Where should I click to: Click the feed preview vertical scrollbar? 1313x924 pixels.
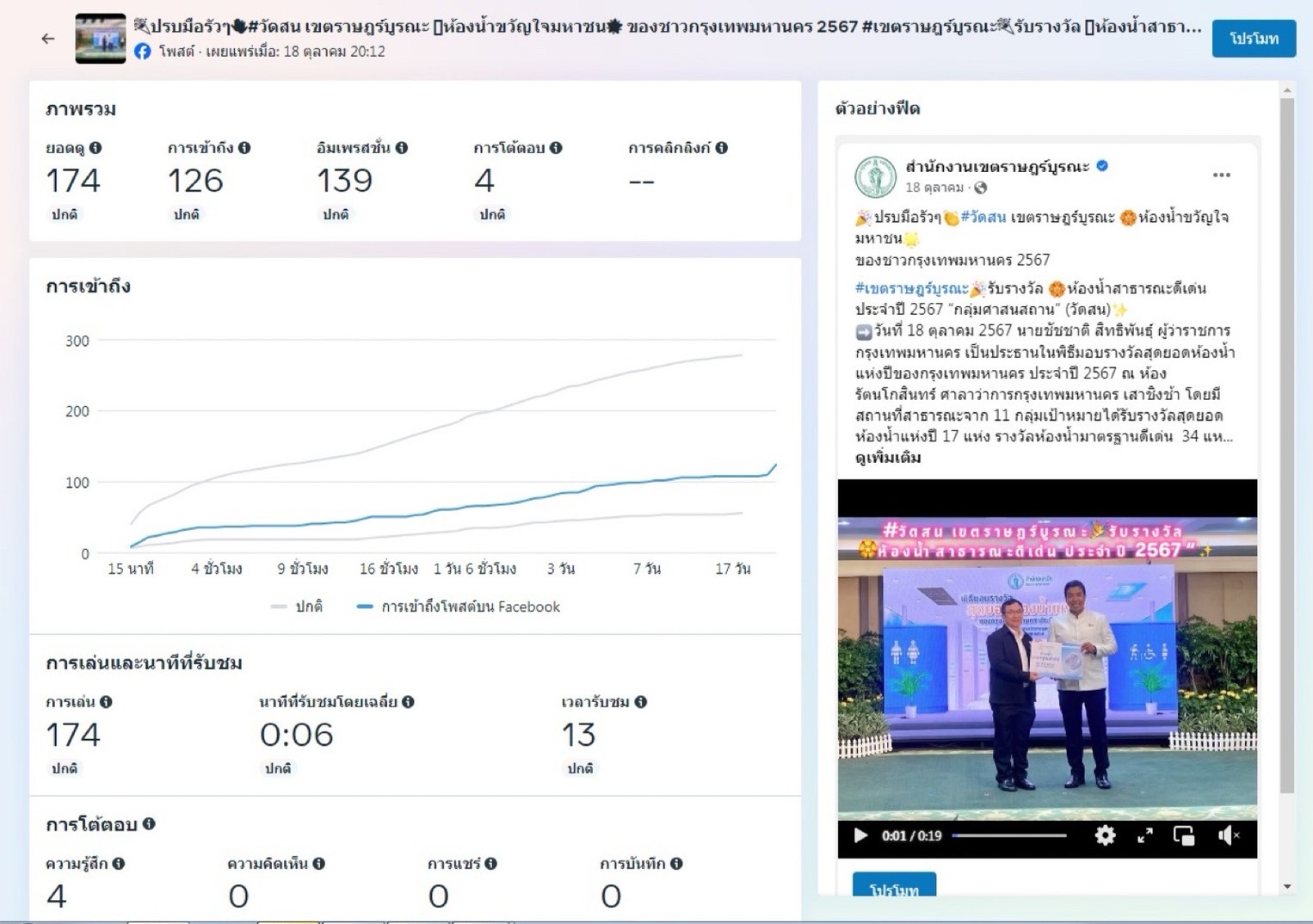click(1287, 445)
